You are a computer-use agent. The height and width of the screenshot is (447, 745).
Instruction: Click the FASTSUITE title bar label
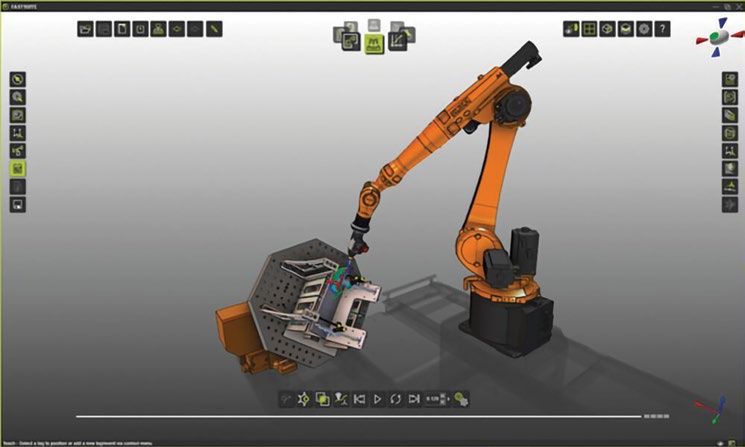pos(24,7)
